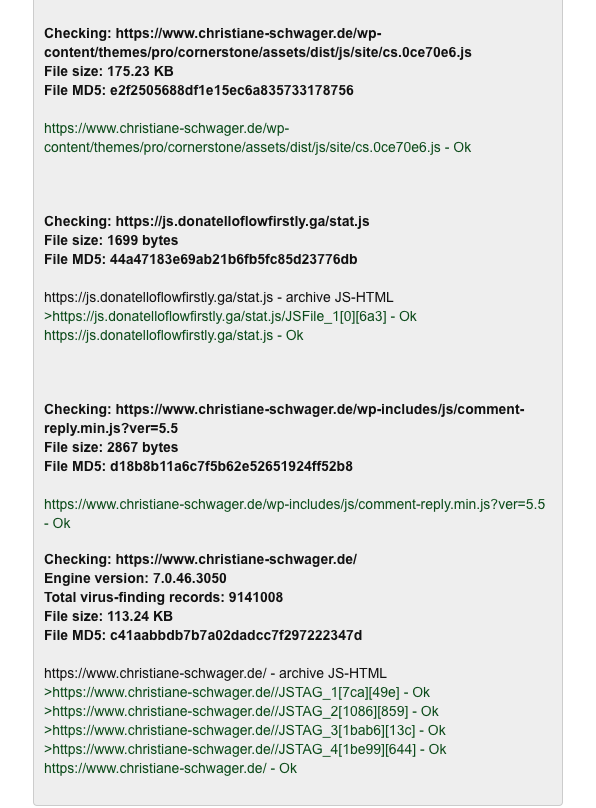This screenshot has height=808, width=596.
Task: Click the JSTAG_3[1bab6][13c] Ok result
Action: coord(245,730)
